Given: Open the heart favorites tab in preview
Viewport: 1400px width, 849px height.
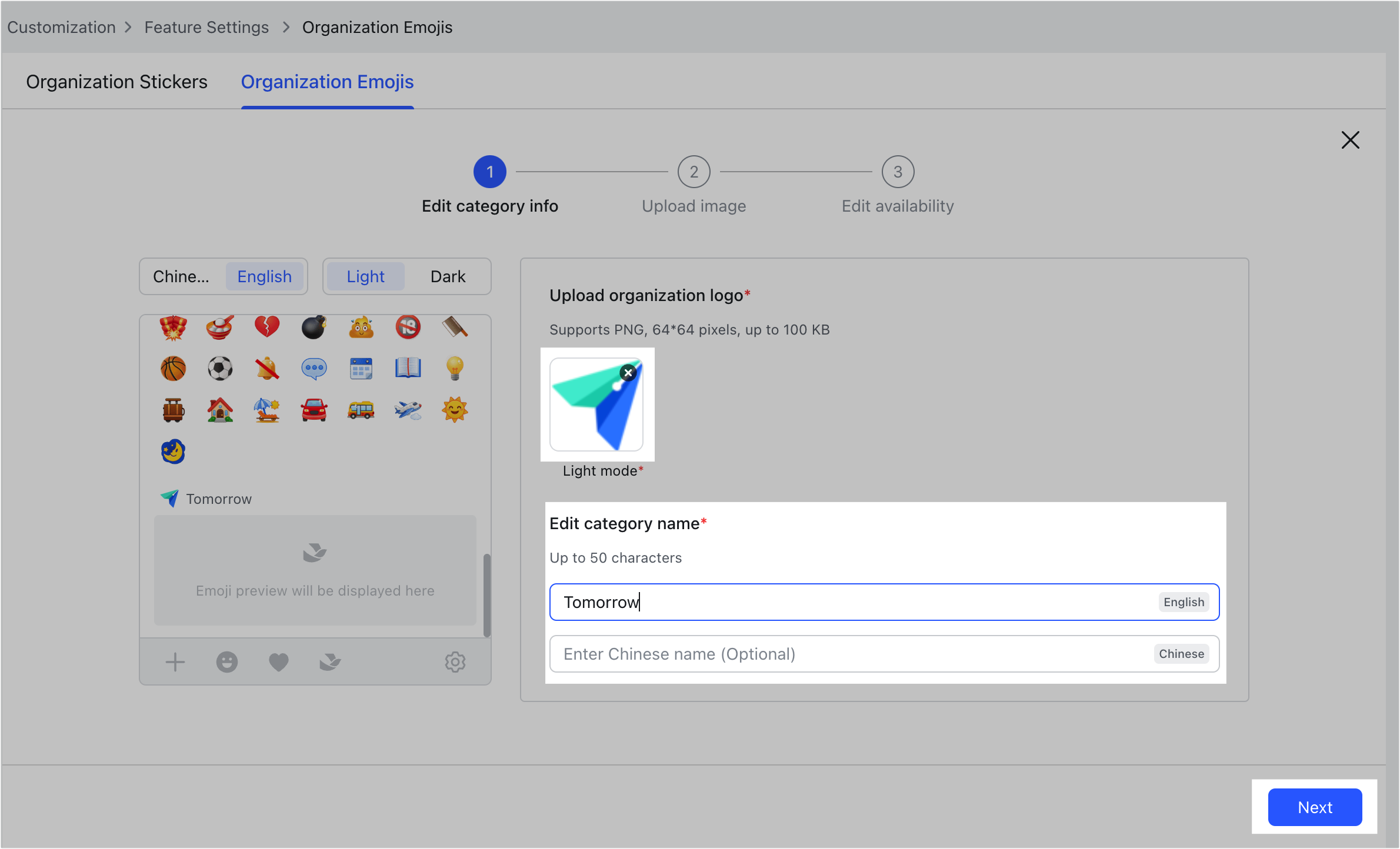Looking at the screenshot, I should pos(279,662).
